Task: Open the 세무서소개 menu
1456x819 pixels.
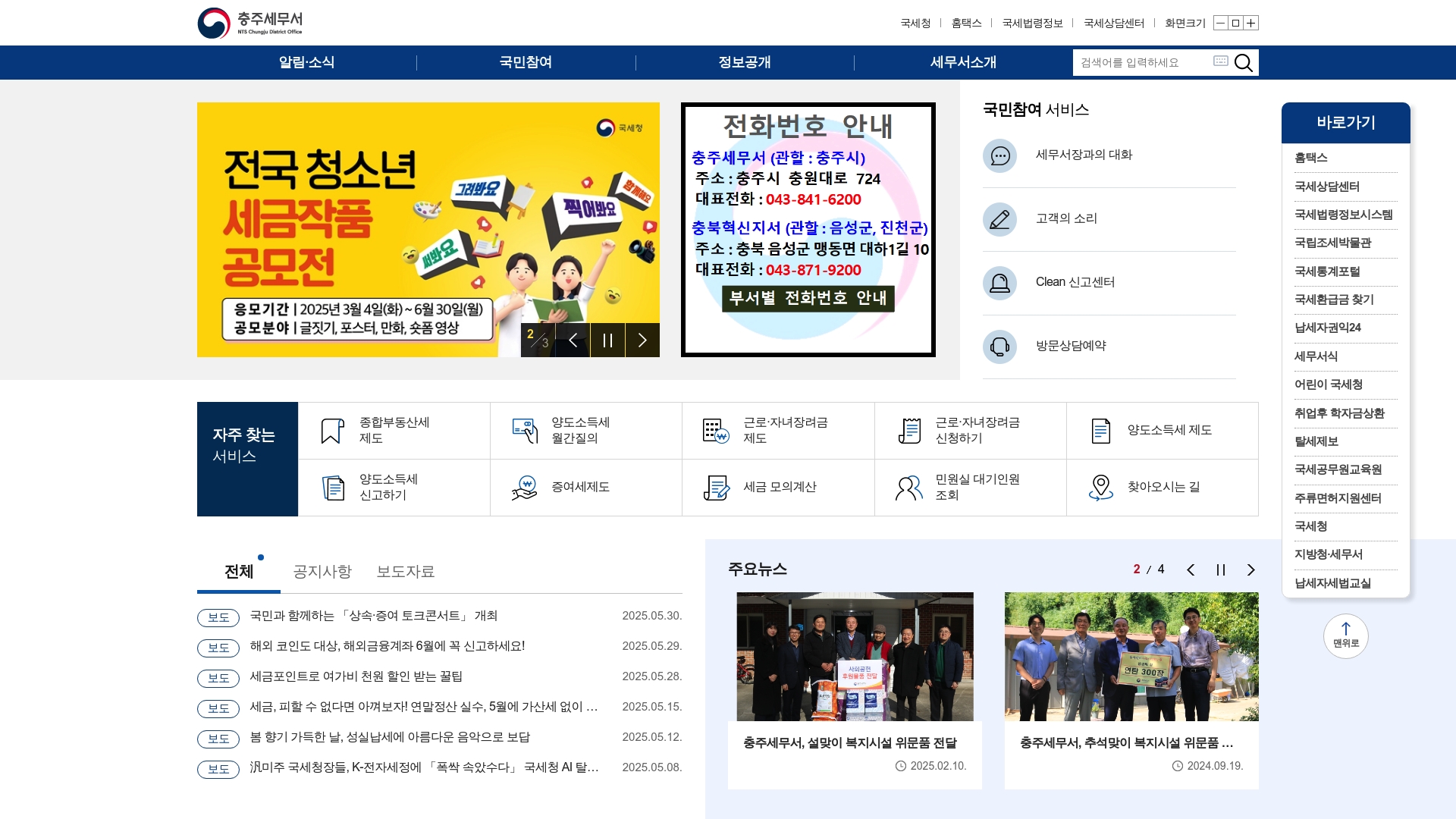Action: tap(963, 63)
